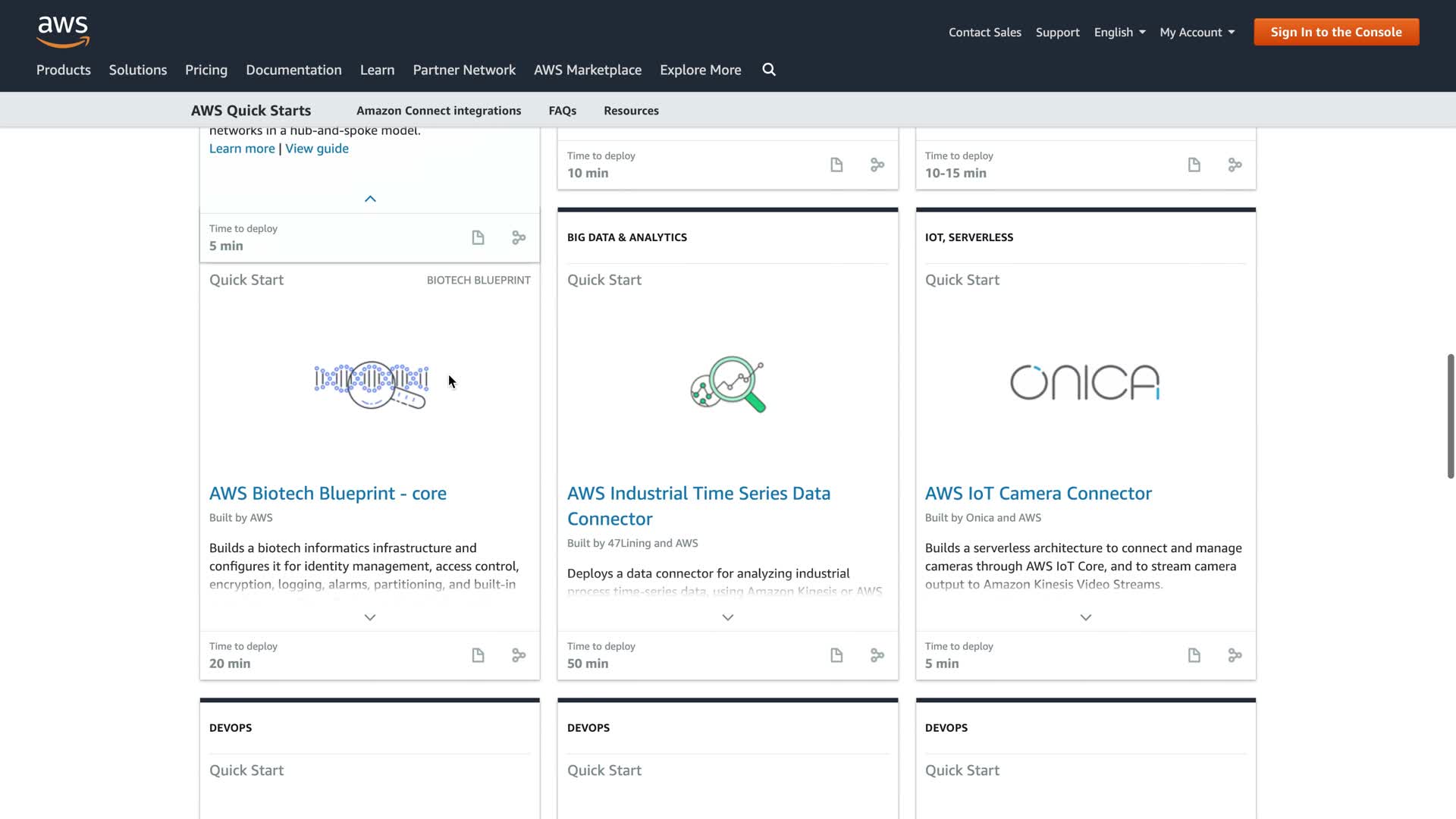Open document icon on IoT Camera Connector card
The height and width of the screenshot is (819, 1456).
point(1194,655)
